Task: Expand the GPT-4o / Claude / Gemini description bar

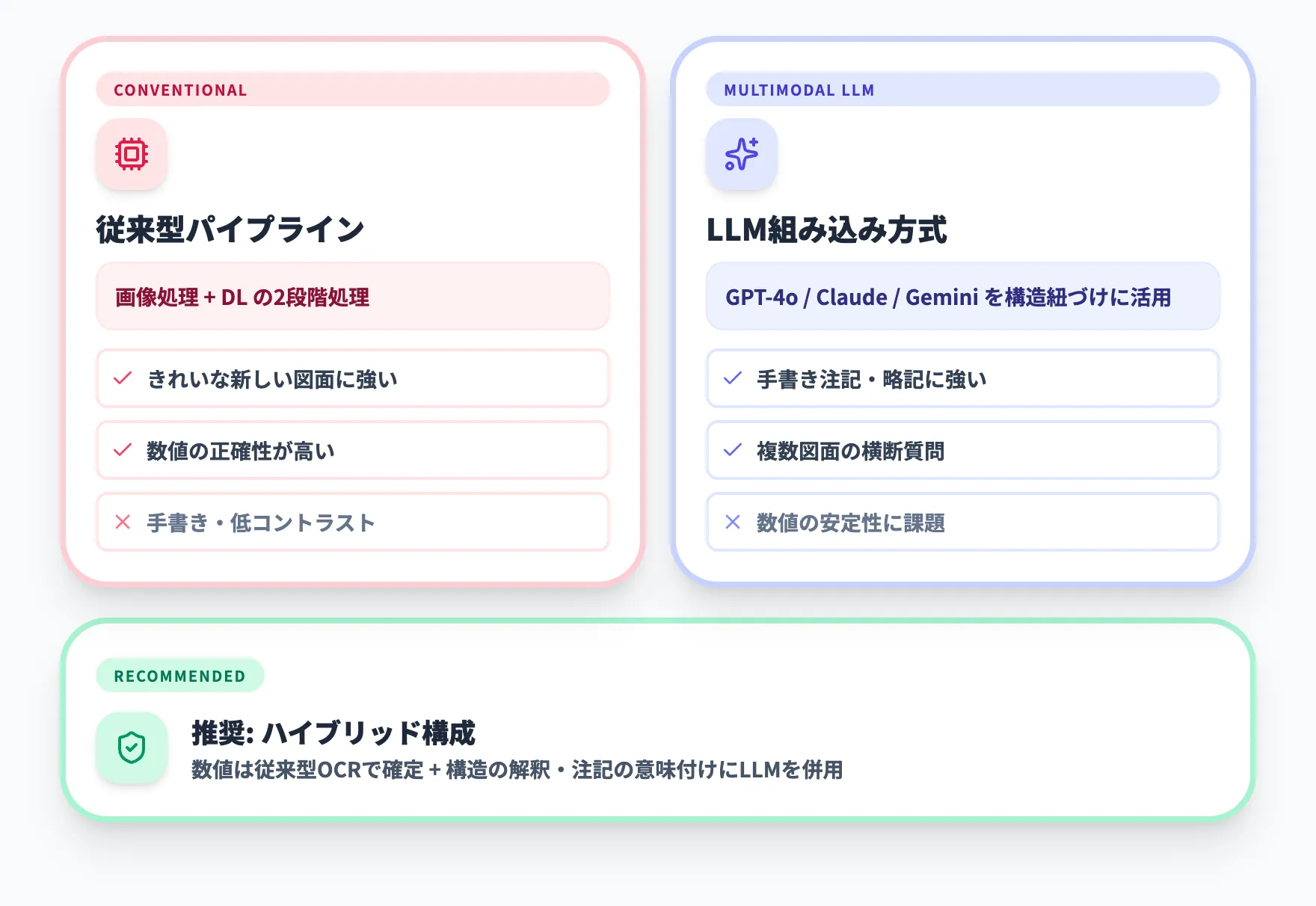Action: 962,298
